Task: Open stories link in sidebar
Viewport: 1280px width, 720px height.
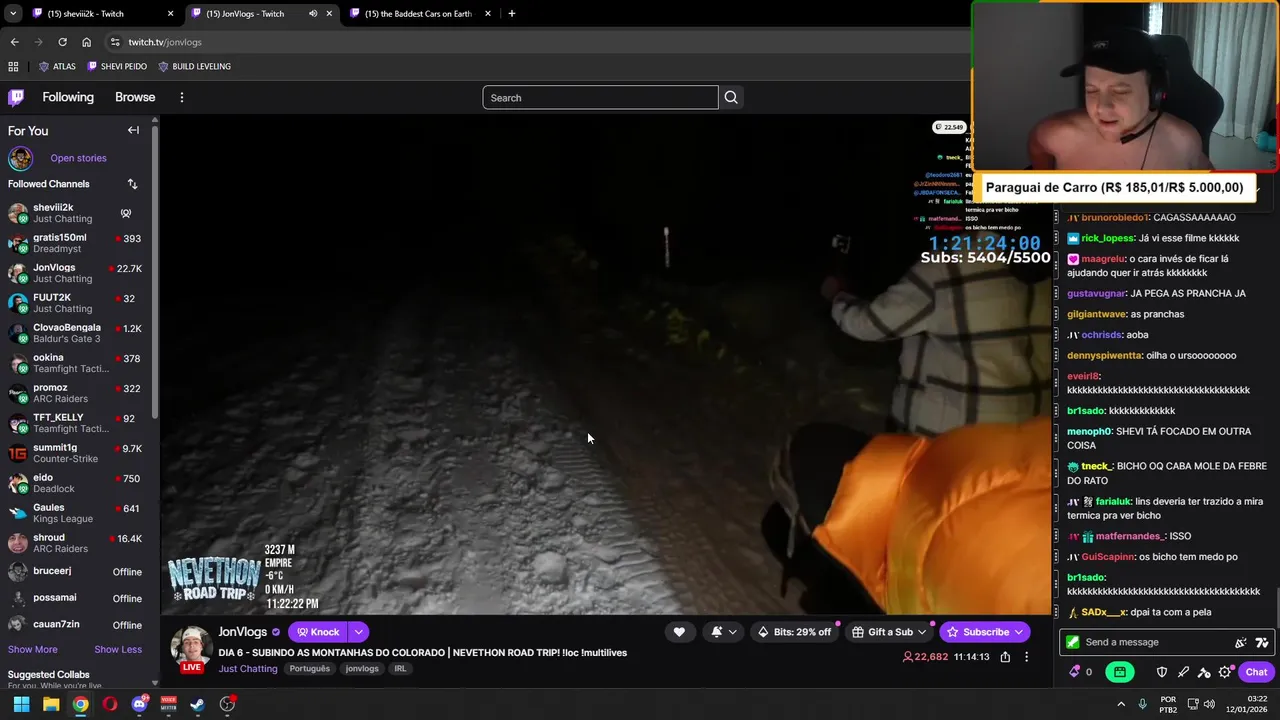Action: pyautogui.click(x=78, y=158)
